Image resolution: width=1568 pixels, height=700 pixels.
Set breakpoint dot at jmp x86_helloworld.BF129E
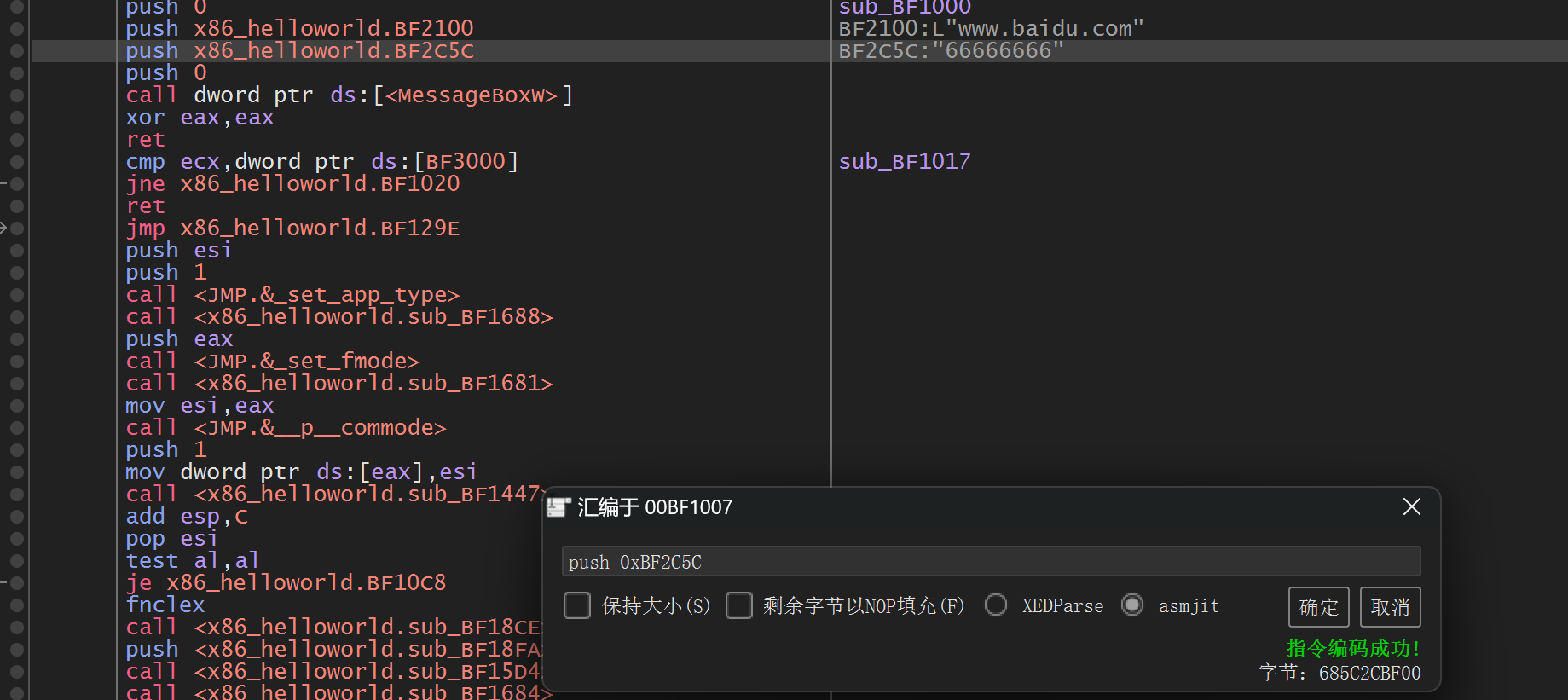pos(16,229)
